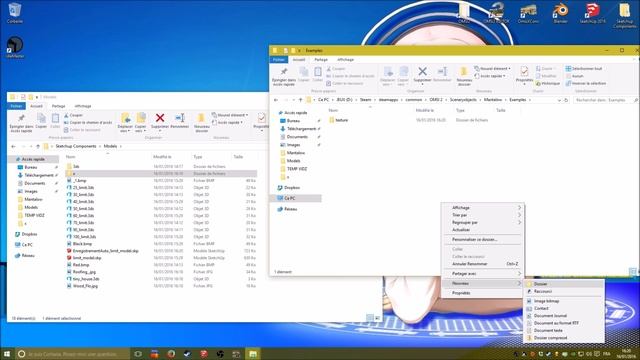Select Image bitmap in Nouveau submenu

coord(564,301)
